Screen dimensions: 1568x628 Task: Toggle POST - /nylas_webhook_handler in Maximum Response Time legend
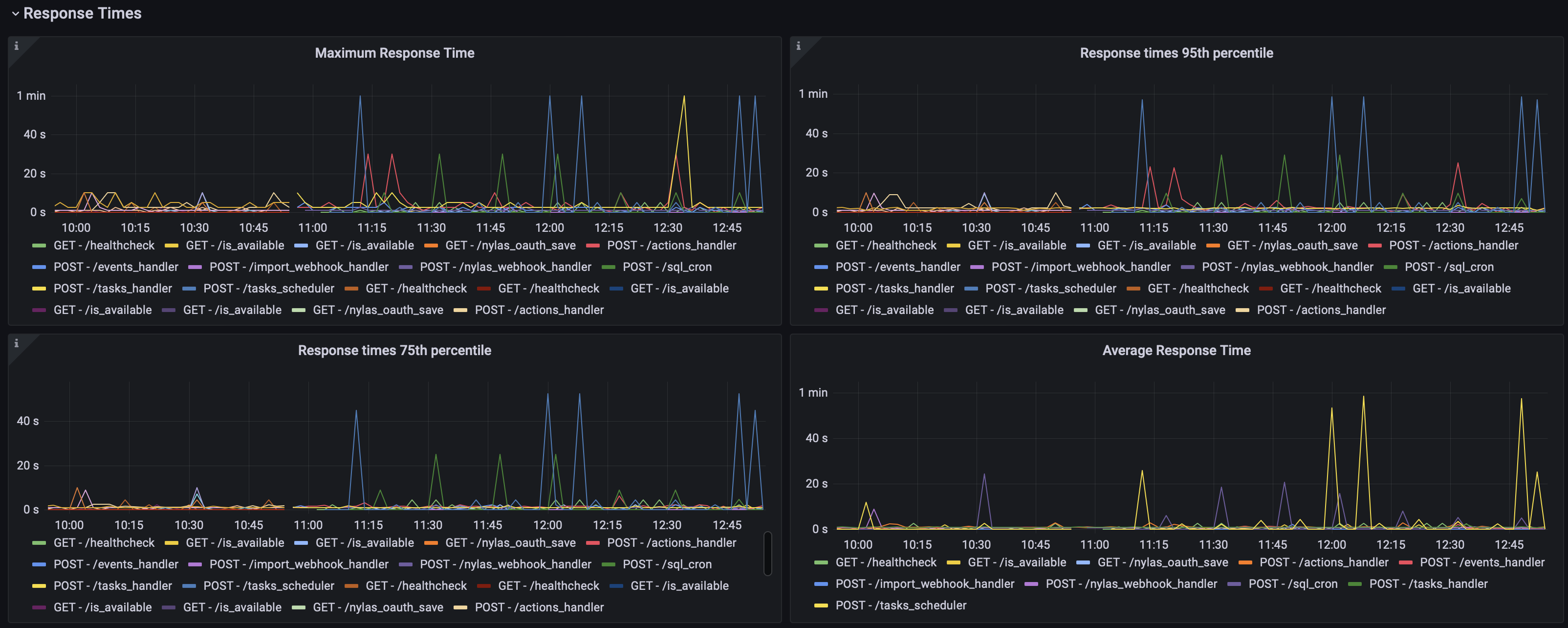[505, 267]
